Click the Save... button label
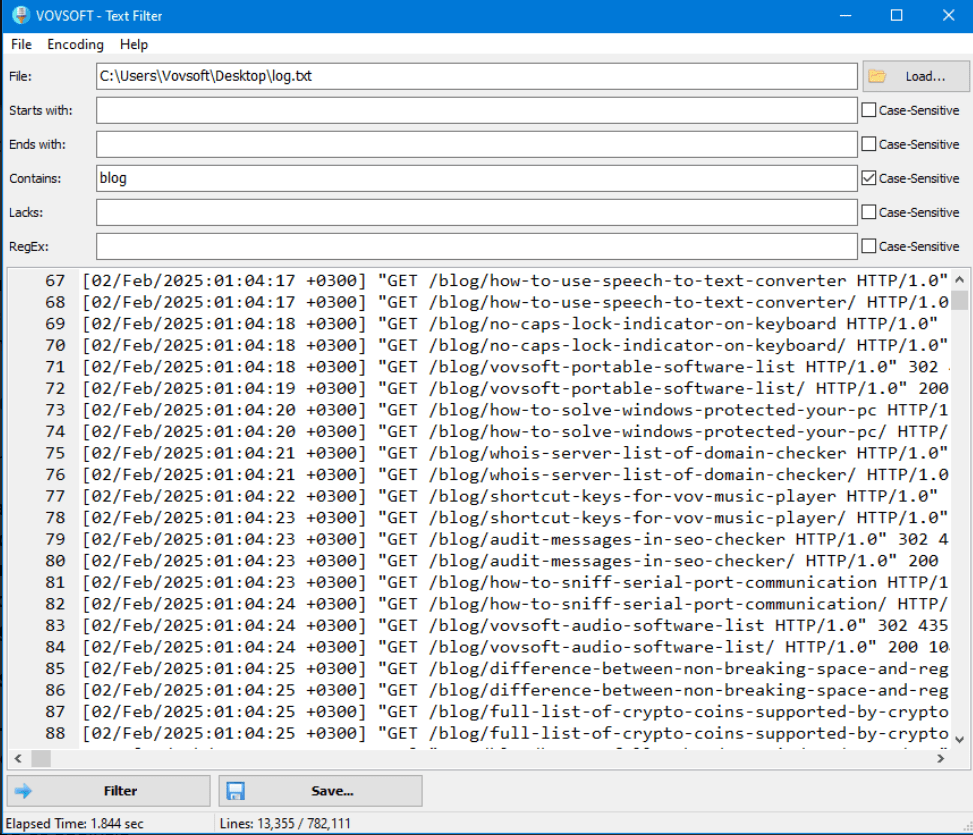The height and width of the screenshot is (835, 973). click(332, 791)
